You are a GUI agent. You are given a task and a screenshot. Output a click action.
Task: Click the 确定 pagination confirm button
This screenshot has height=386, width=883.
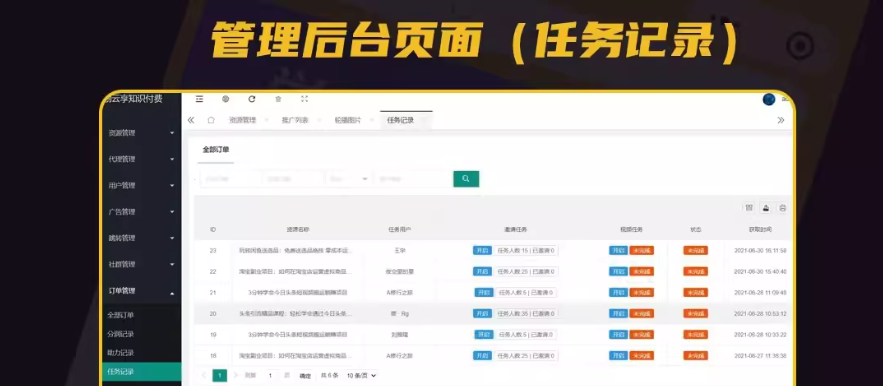tap(305, 376)
